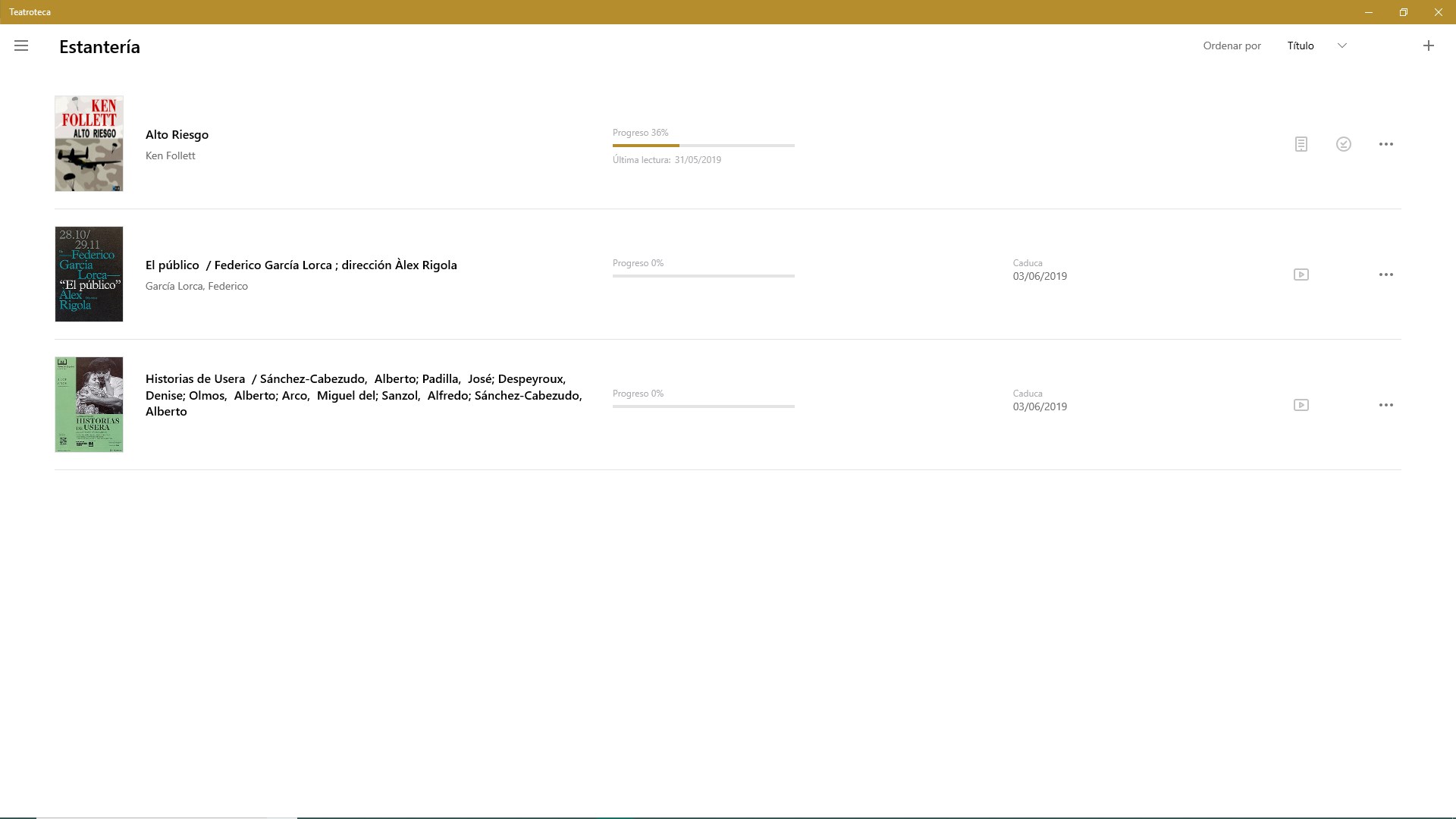This screenshot has height=819, width=1456.
Task: Open the hamburger navigation menu
Action: coord(21,46)
